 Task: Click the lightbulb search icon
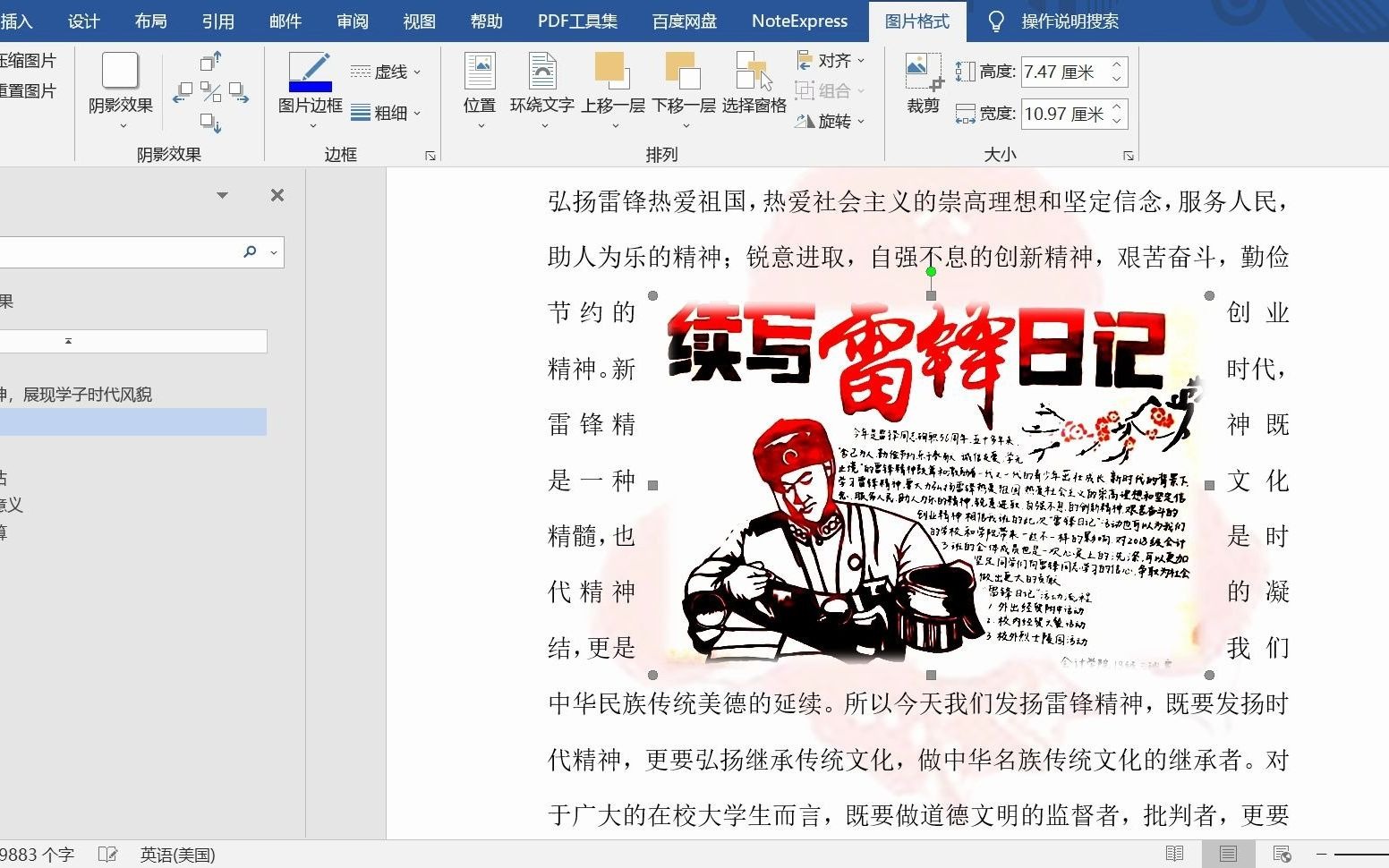tap(995, 21)
